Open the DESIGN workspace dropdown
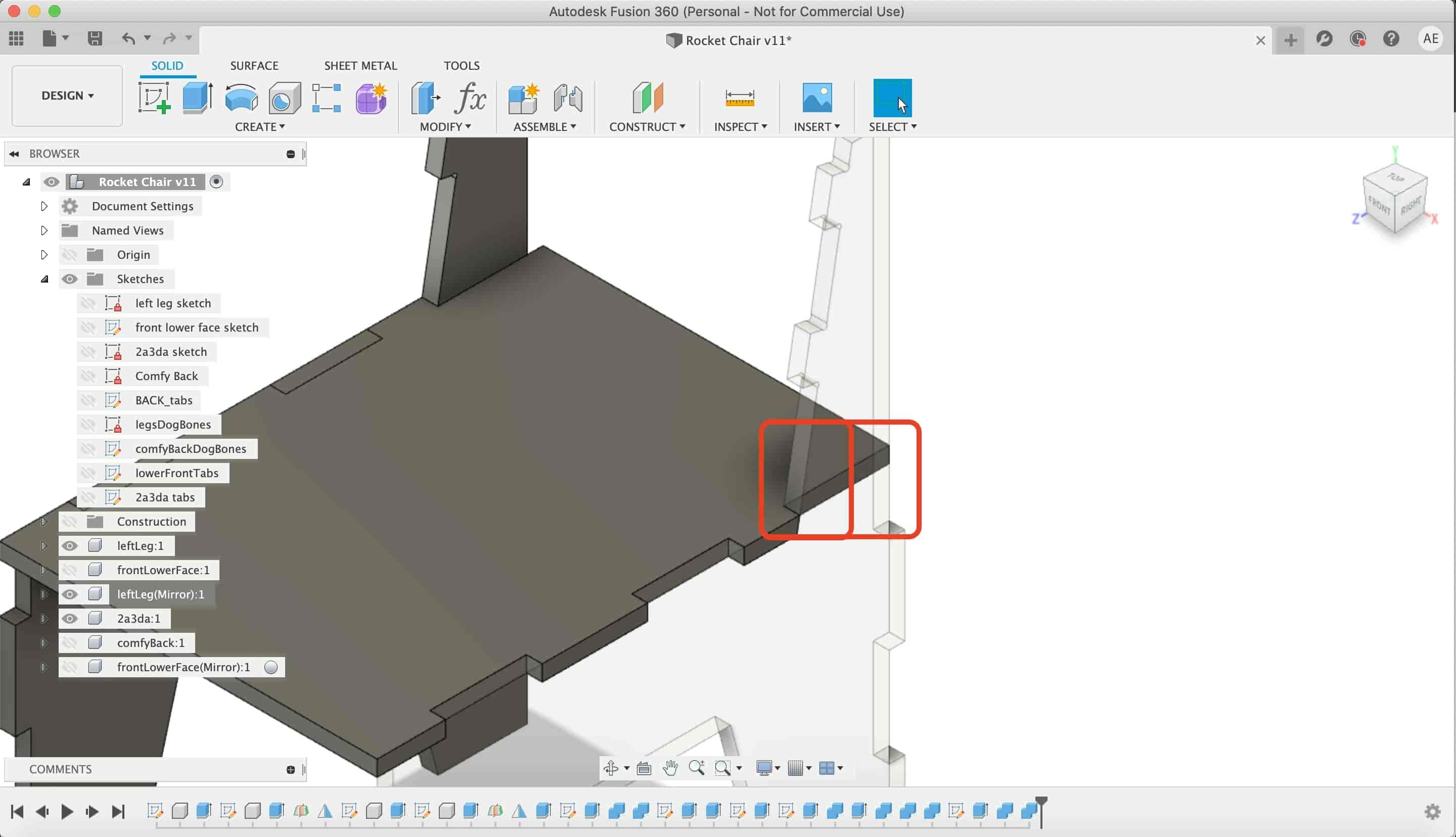 coord(67,96)
